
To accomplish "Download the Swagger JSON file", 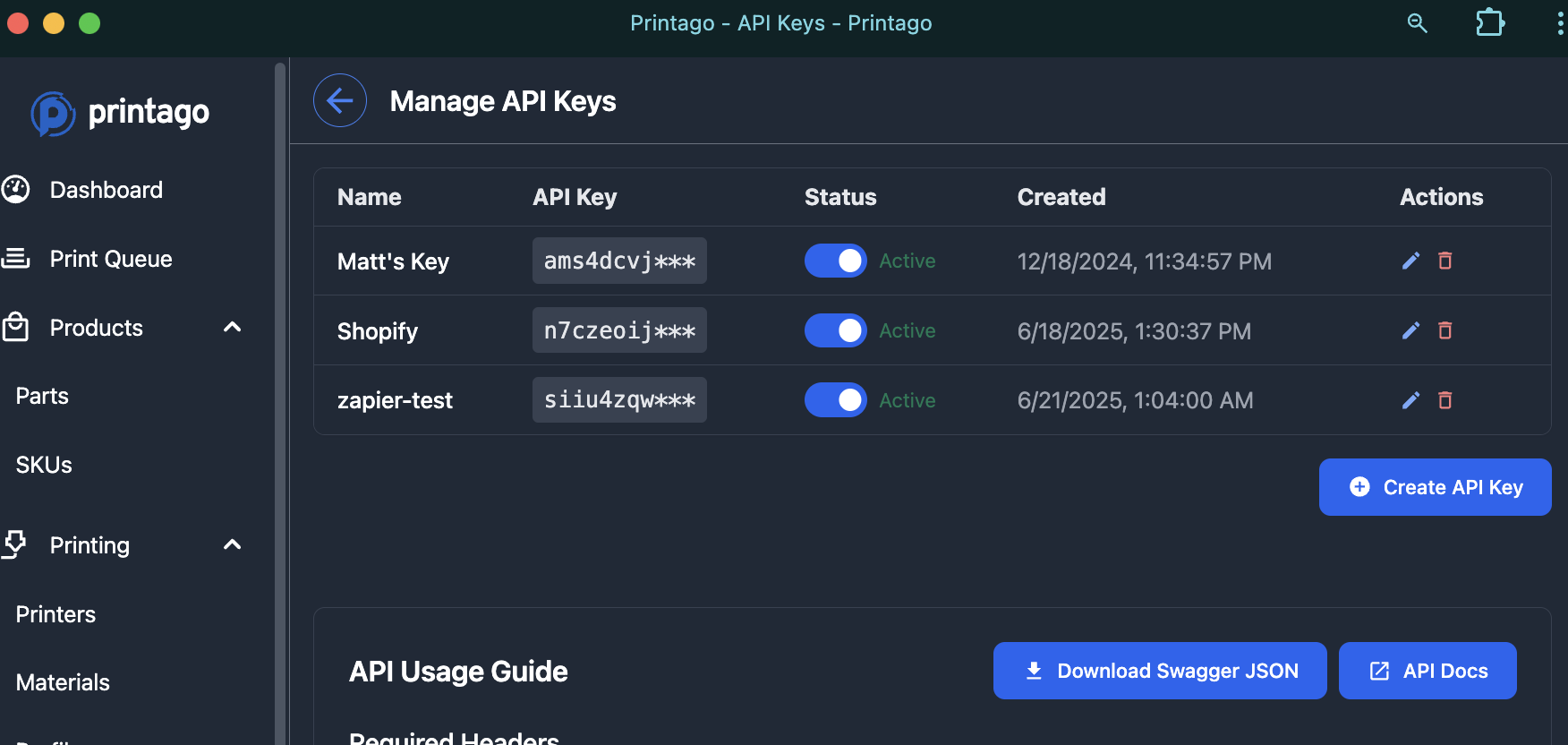I will coord(1160,671).
